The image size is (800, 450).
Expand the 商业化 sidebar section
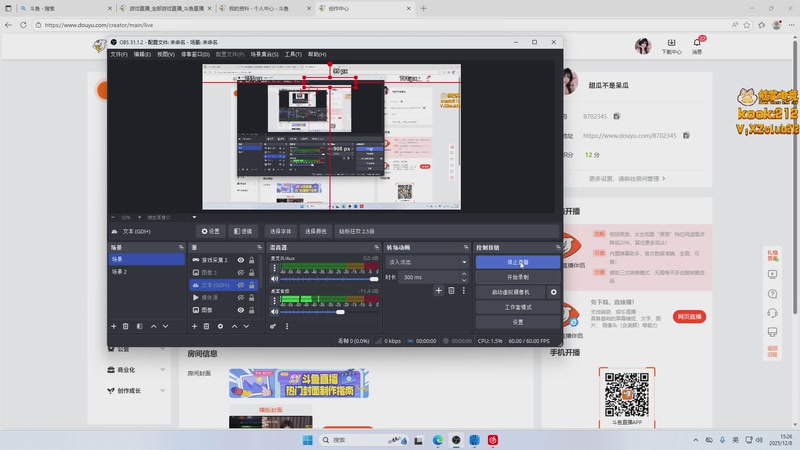pos(162,370)
